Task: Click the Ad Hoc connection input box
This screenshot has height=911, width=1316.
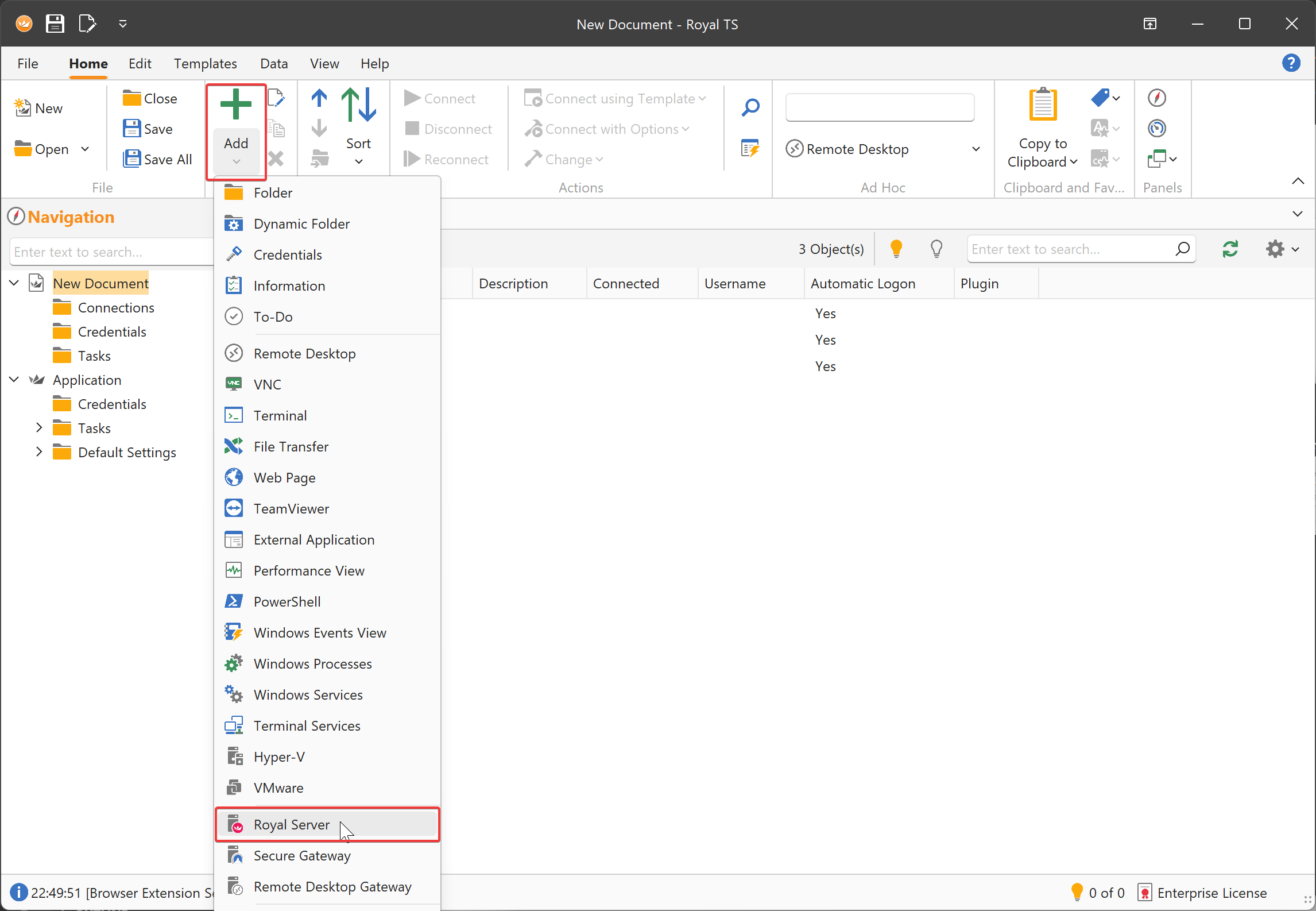Action: (x=880, y=107)
